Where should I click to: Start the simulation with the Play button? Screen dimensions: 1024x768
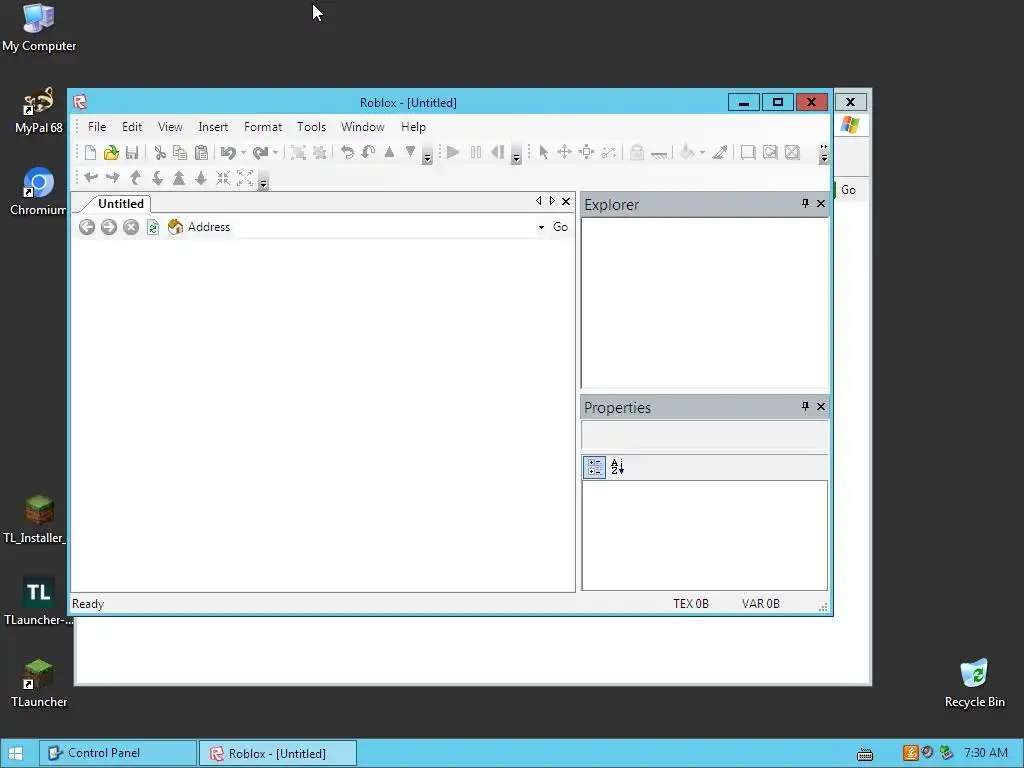[x=453, y=153]
